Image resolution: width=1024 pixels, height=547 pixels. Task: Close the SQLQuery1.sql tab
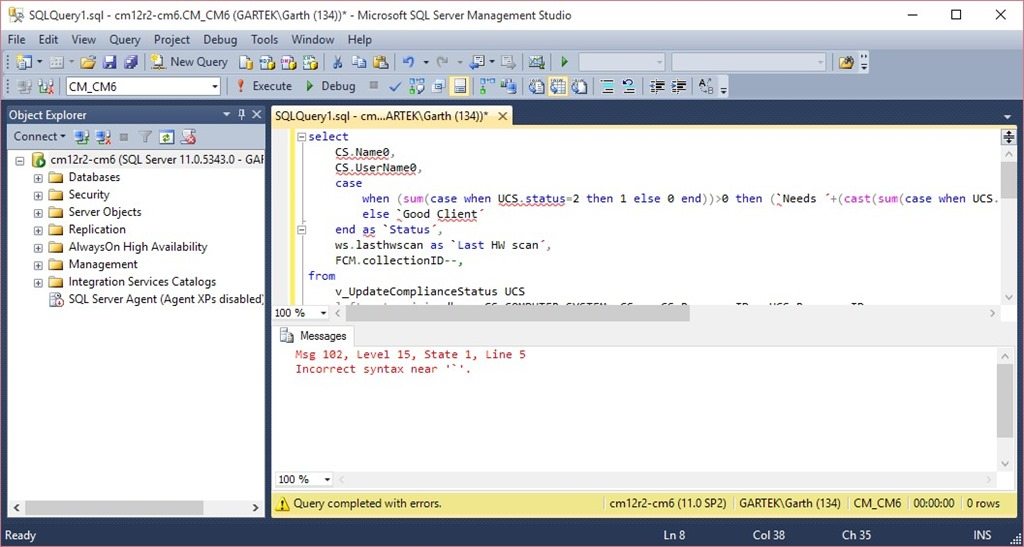[502, 116]
